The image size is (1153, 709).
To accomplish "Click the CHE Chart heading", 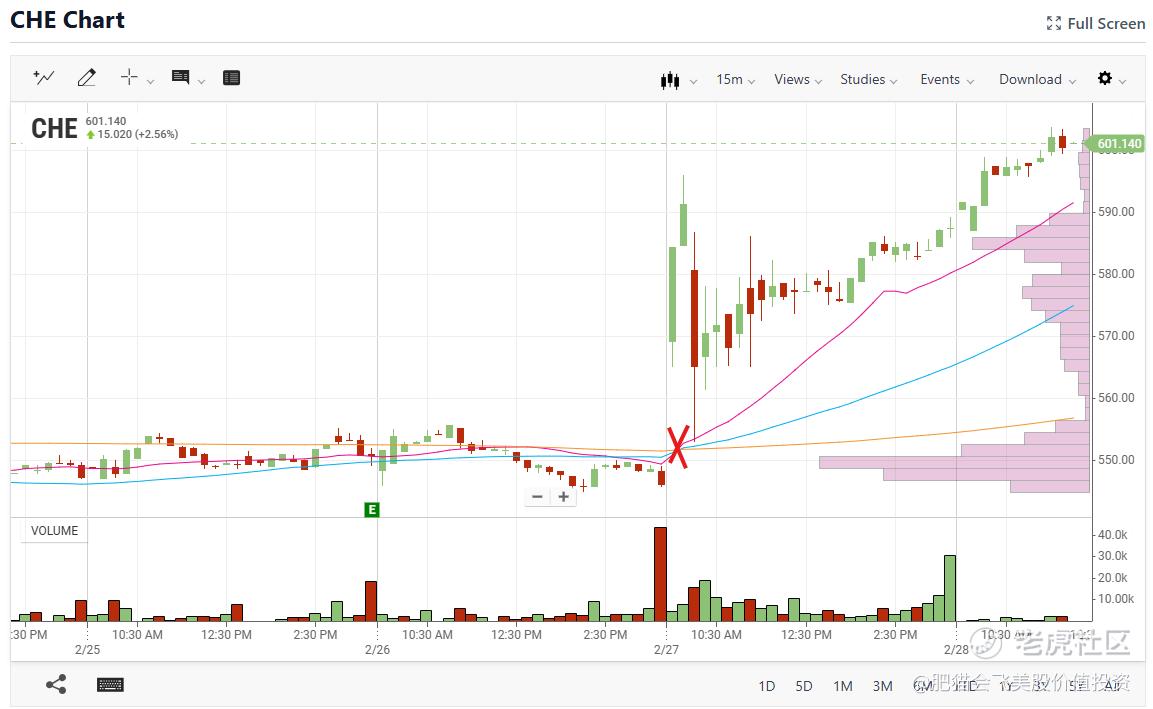I will click(68, 20).
